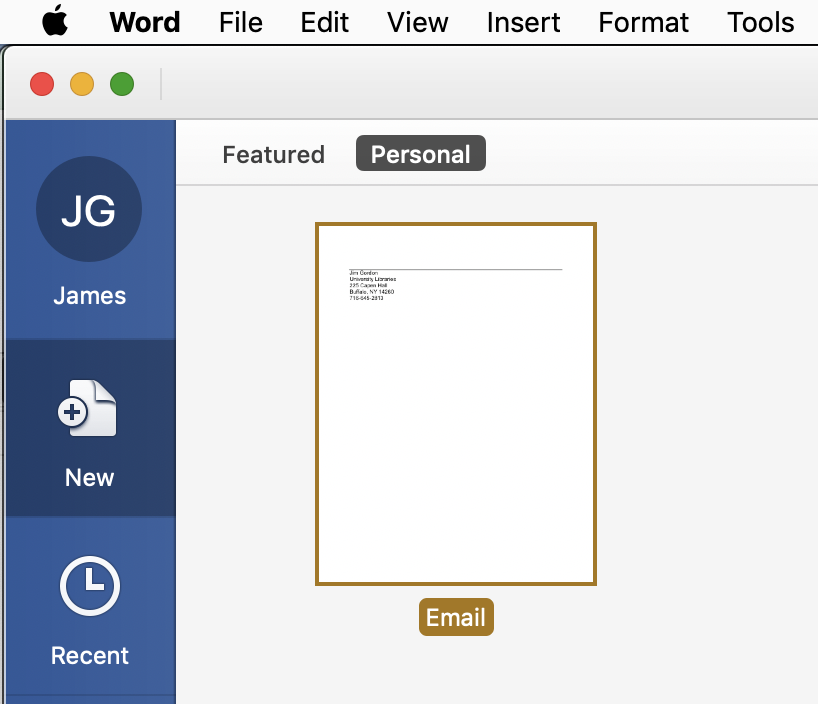The image size is (818, 704).
Task: Open the File menu
Action: point(240,22)
